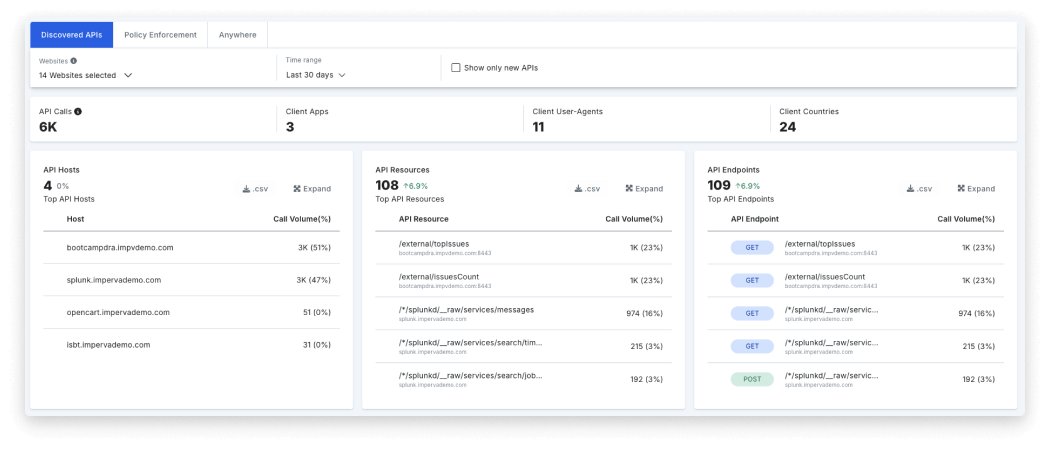This screenshot has height=449, width=1050.
Task: Expand the API Hosts panel
Action: click(311, 188)
